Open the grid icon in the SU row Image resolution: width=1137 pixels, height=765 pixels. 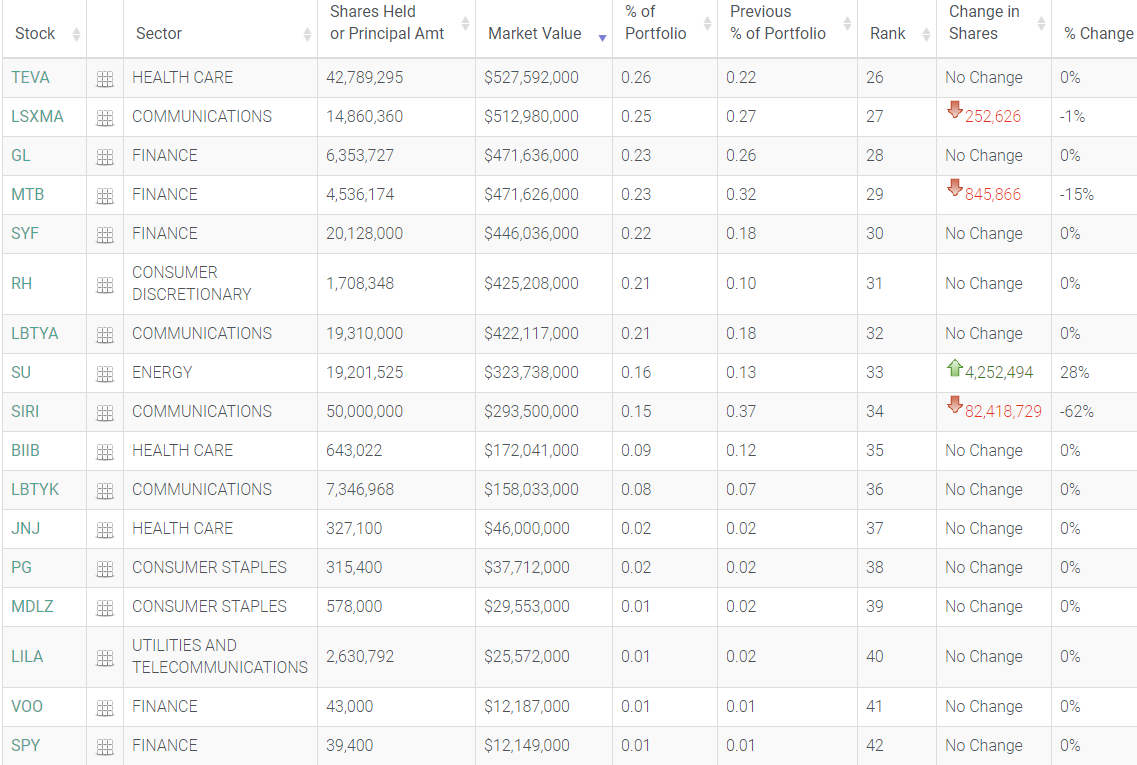click(x=105, y=375)
